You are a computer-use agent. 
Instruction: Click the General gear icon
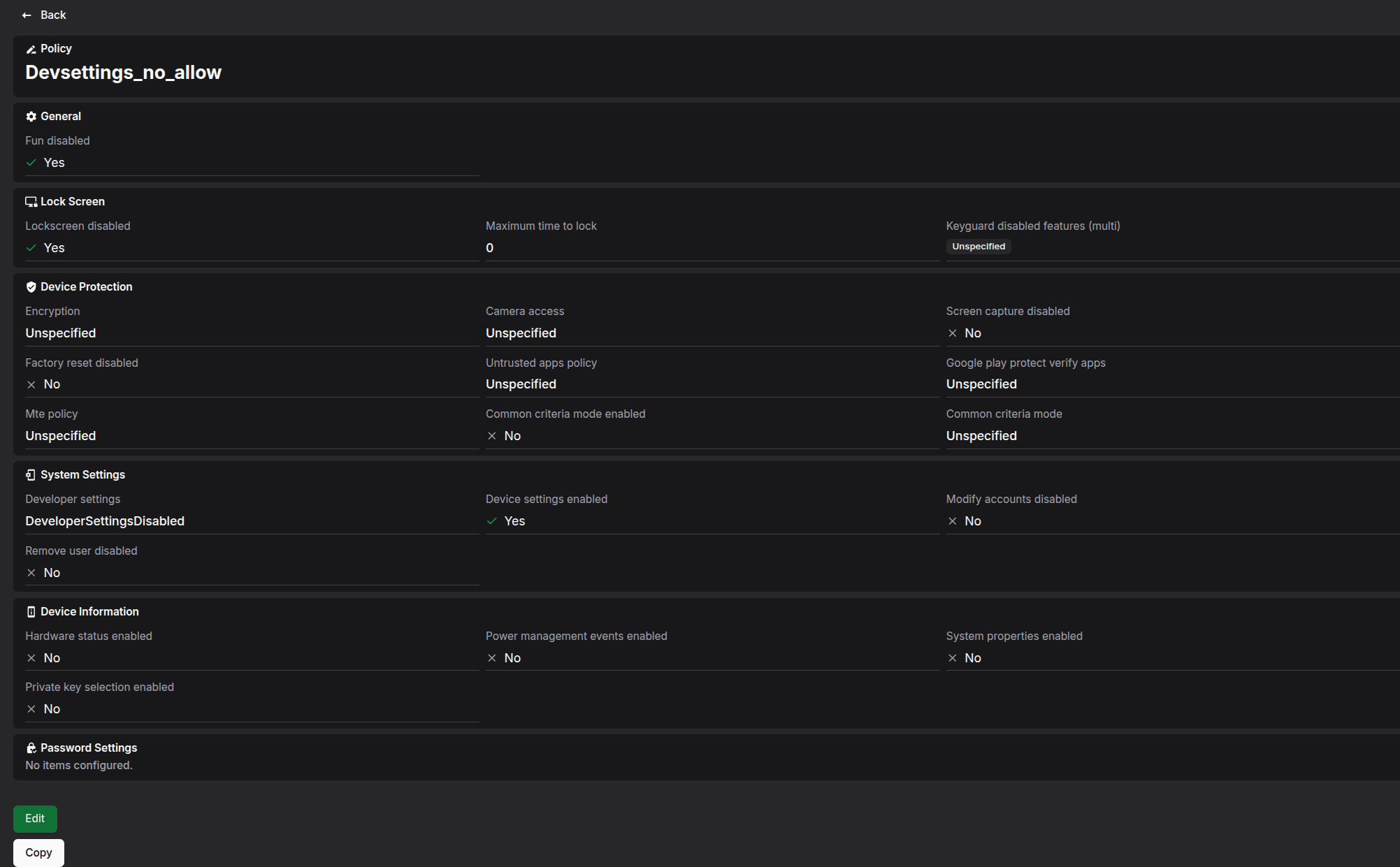pos(31,117)
